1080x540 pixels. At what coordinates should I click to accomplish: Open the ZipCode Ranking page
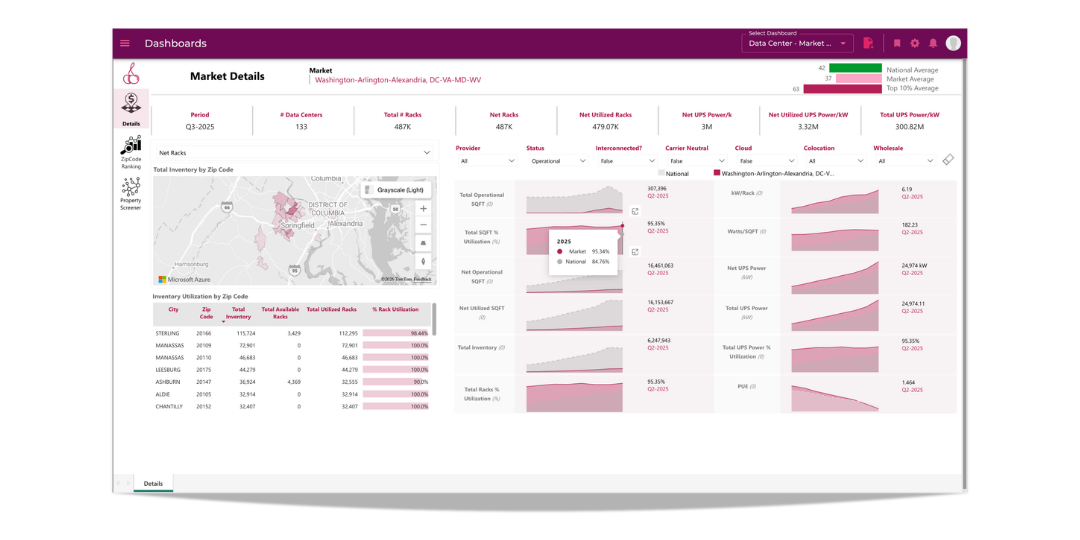(x=131, y=152)
